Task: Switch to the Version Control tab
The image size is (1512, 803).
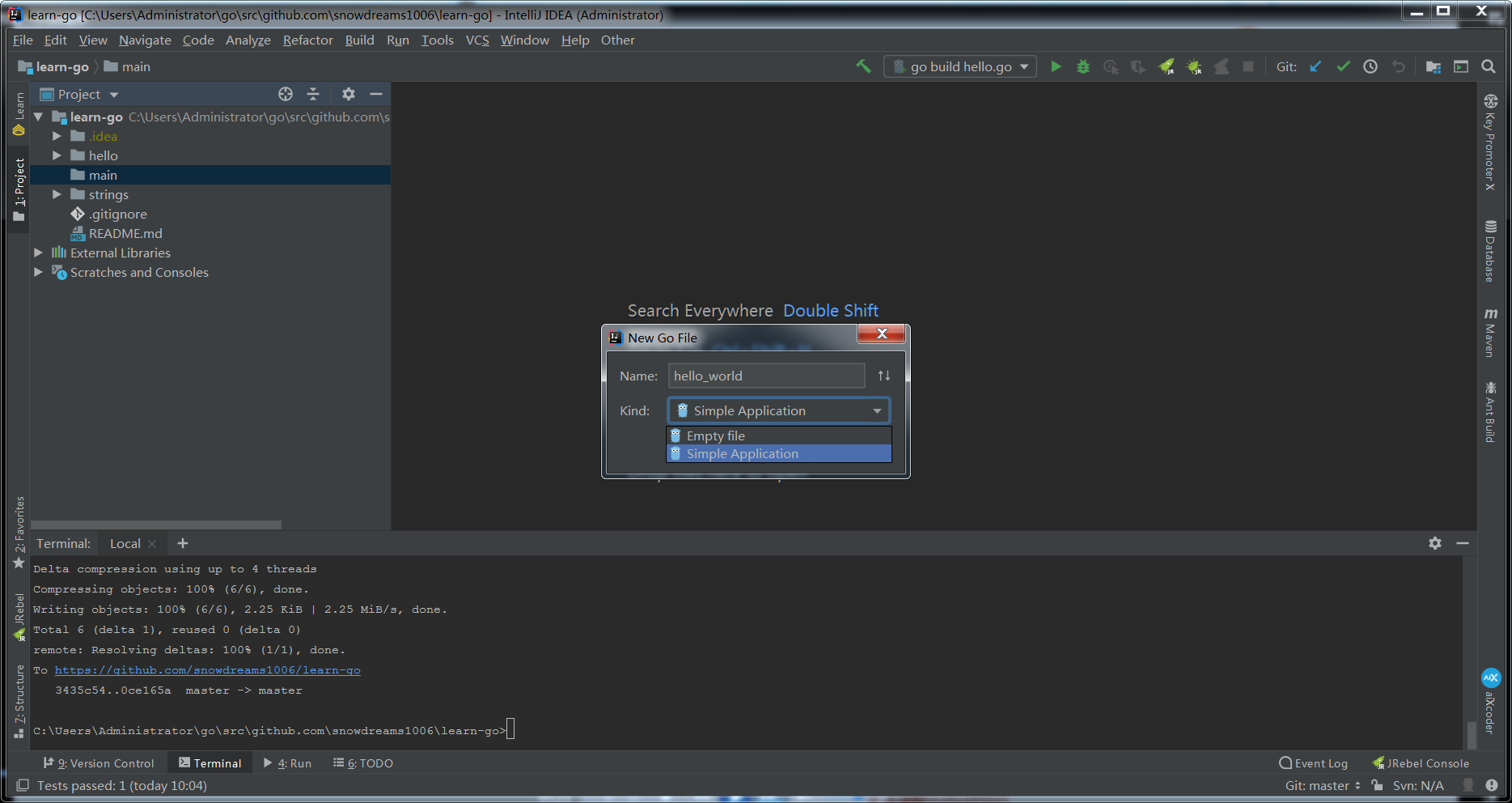Action: [x=99, y=763]
